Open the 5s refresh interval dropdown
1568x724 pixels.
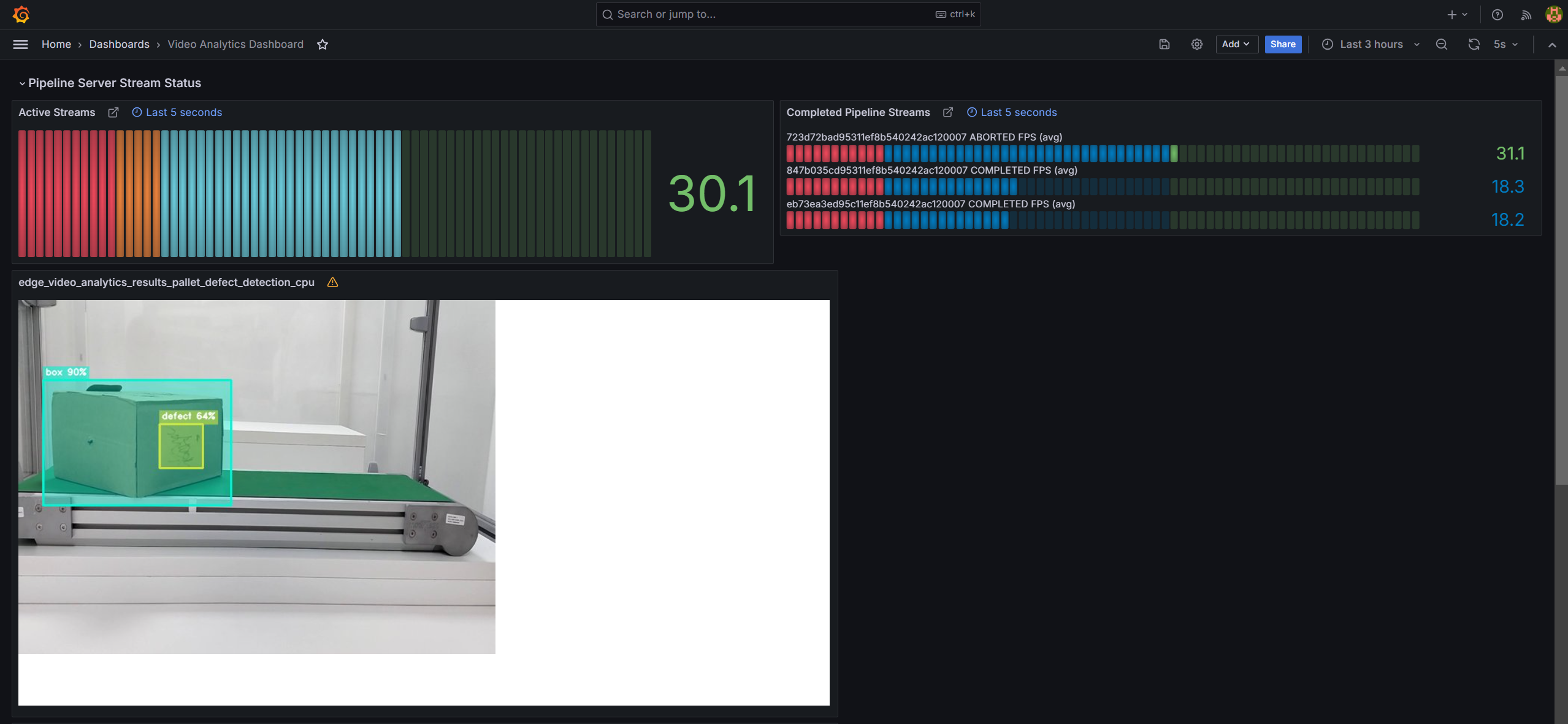pyautogui.click(x=1505, y=44)
